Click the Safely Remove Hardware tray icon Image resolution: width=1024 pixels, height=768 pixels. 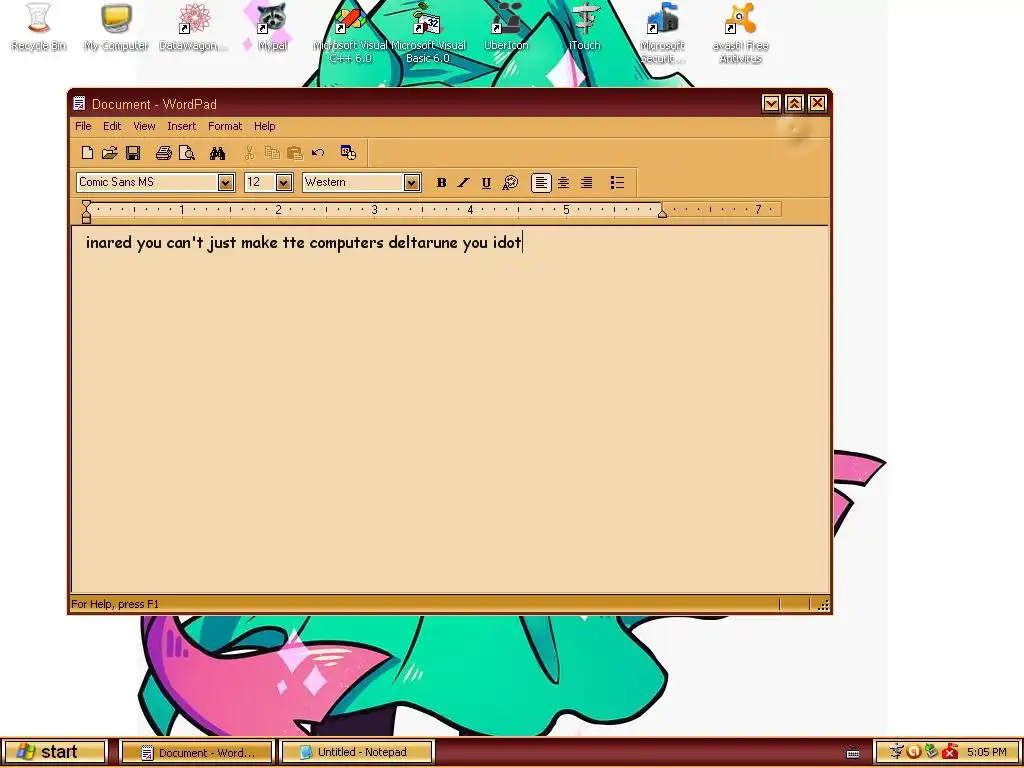pos(932,752)
